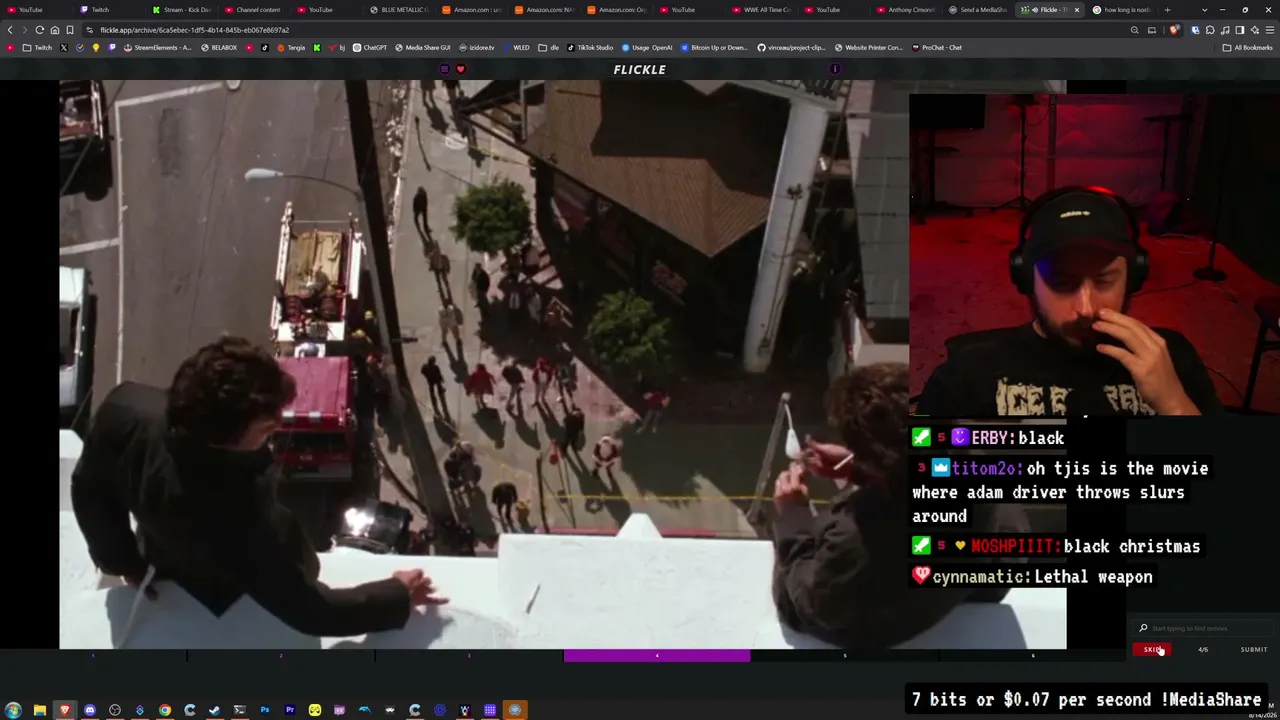Open the Media Share GUI bookmark

click(x=422, y=47)
